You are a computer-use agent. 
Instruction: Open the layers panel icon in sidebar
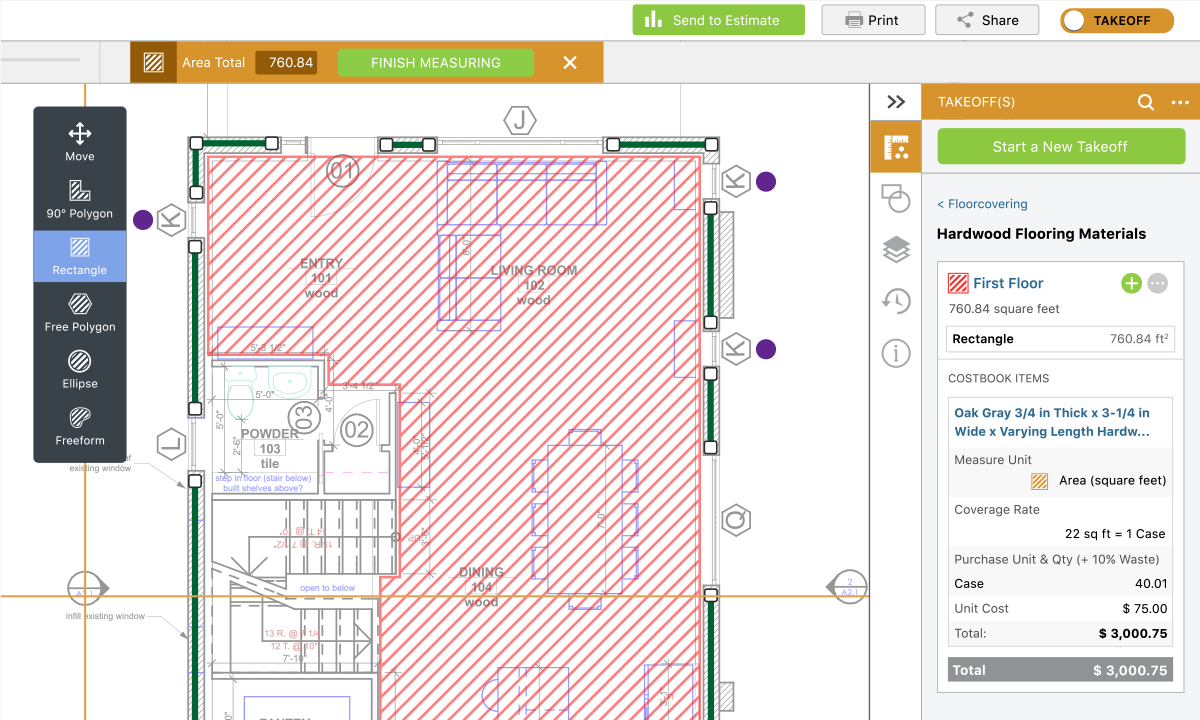coord(896,250)
